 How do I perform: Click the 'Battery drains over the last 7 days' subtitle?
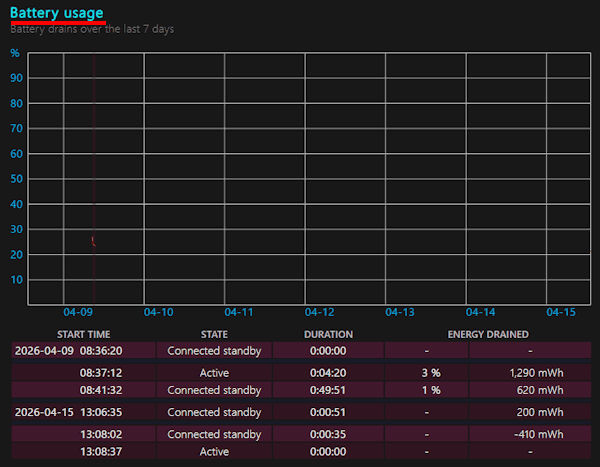point(92,29)
